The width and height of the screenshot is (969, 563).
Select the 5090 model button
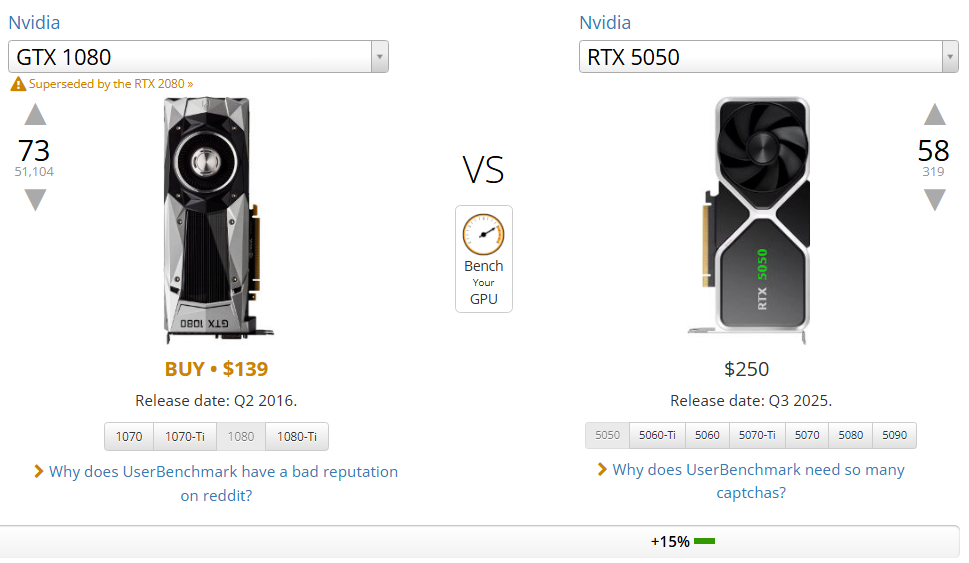tap(894, 435)
